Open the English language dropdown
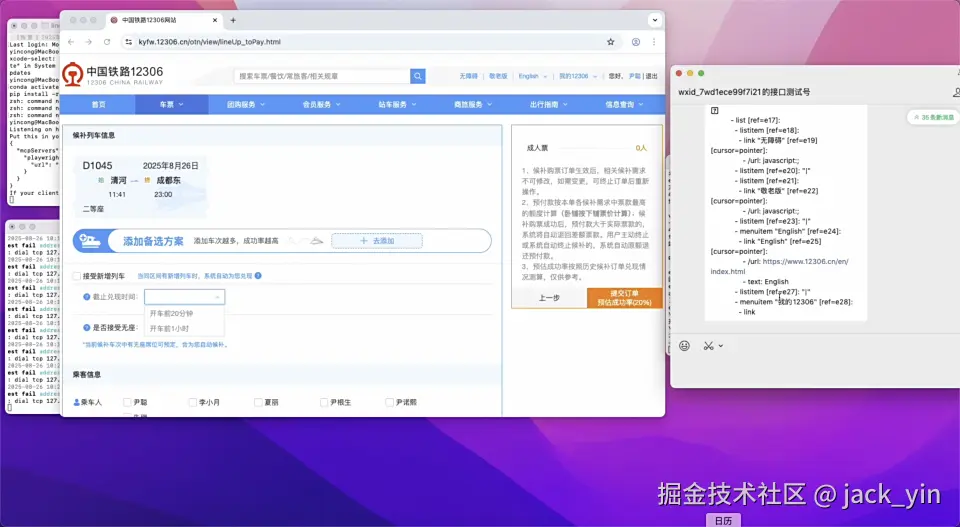The width and height of the screenshot is (960, 527). coord(532,77)
